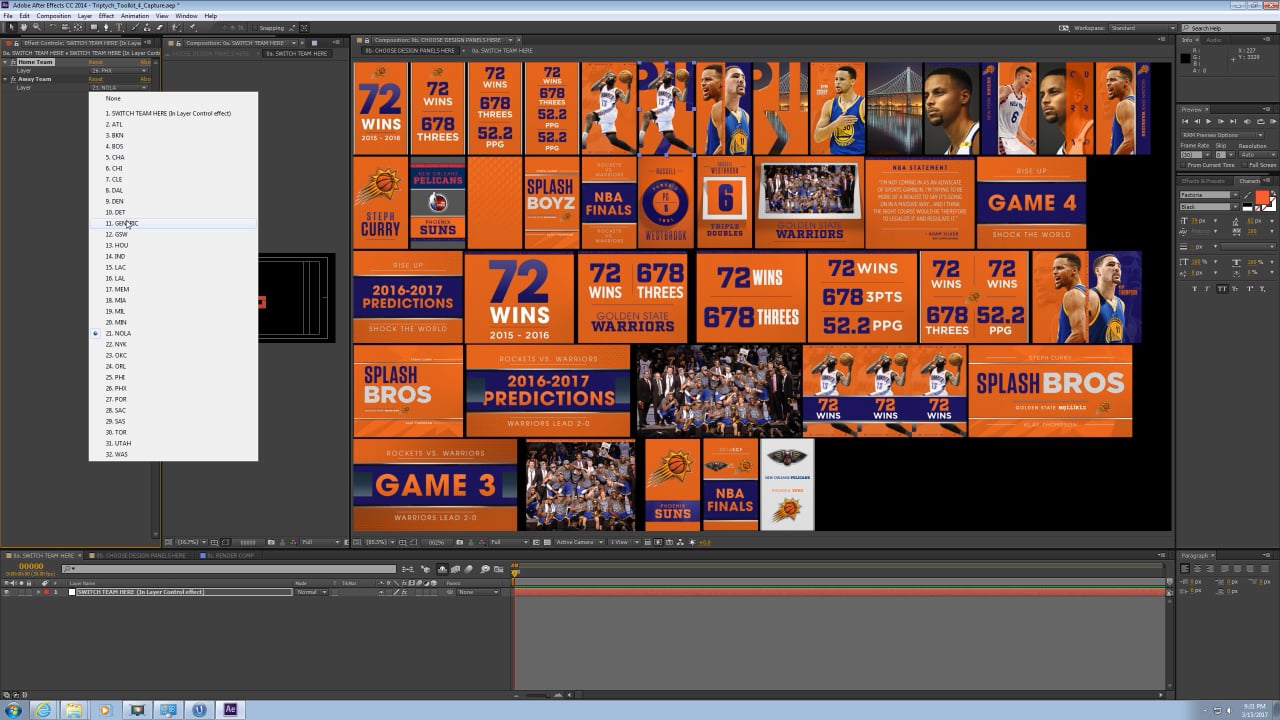1280x720 pixels.
Task: Reset the Away Team effect
Action: tap(96, 79)
